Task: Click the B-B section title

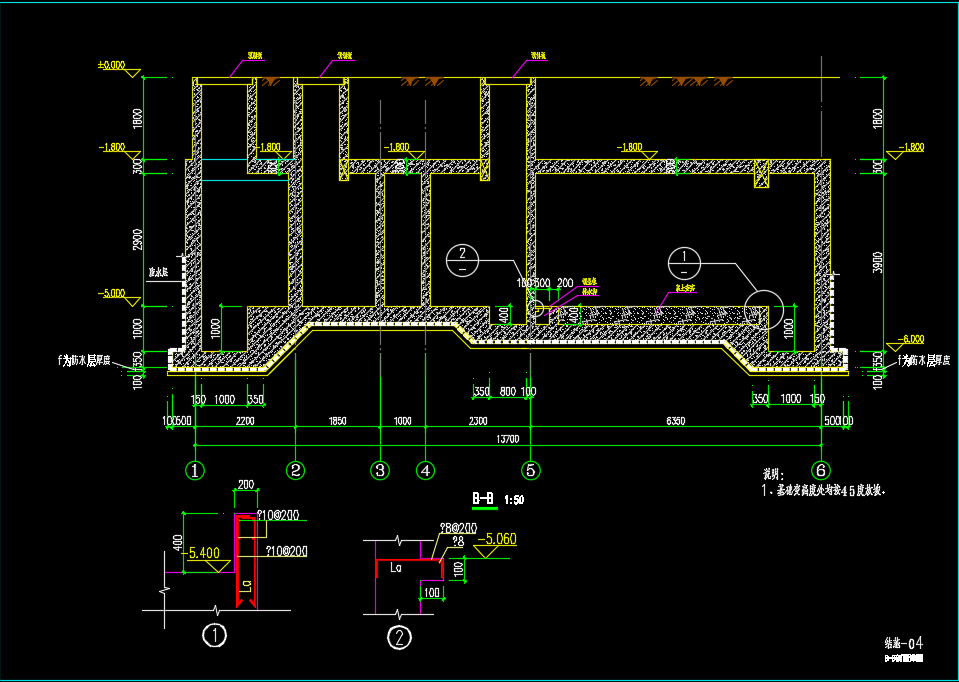Action: pos(484,499)
